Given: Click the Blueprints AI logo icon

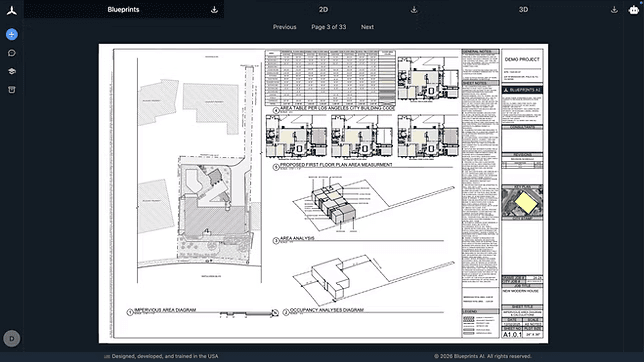Looking at the screenshot, I should coord(12,11).
